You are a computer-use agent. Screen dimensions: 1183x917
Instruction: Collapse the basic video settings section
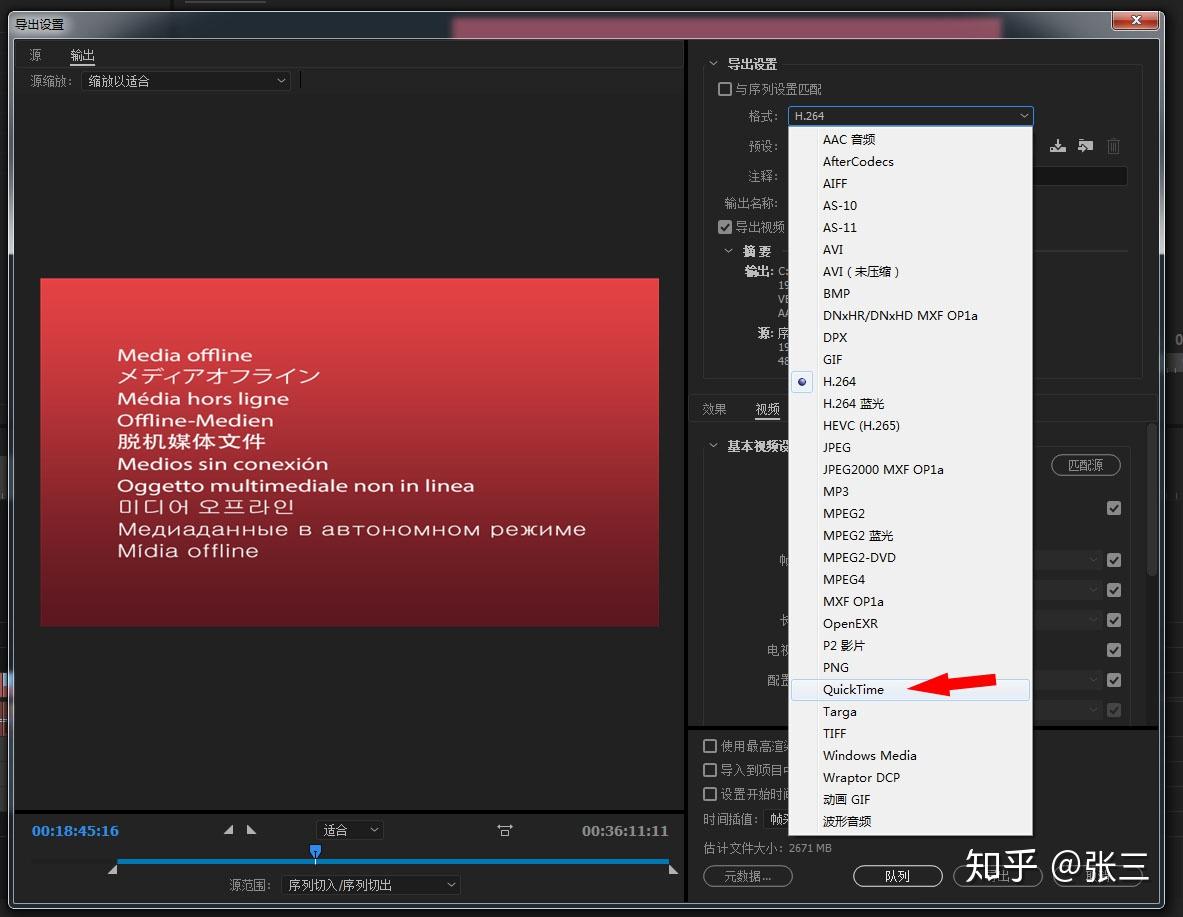[713, 445]
